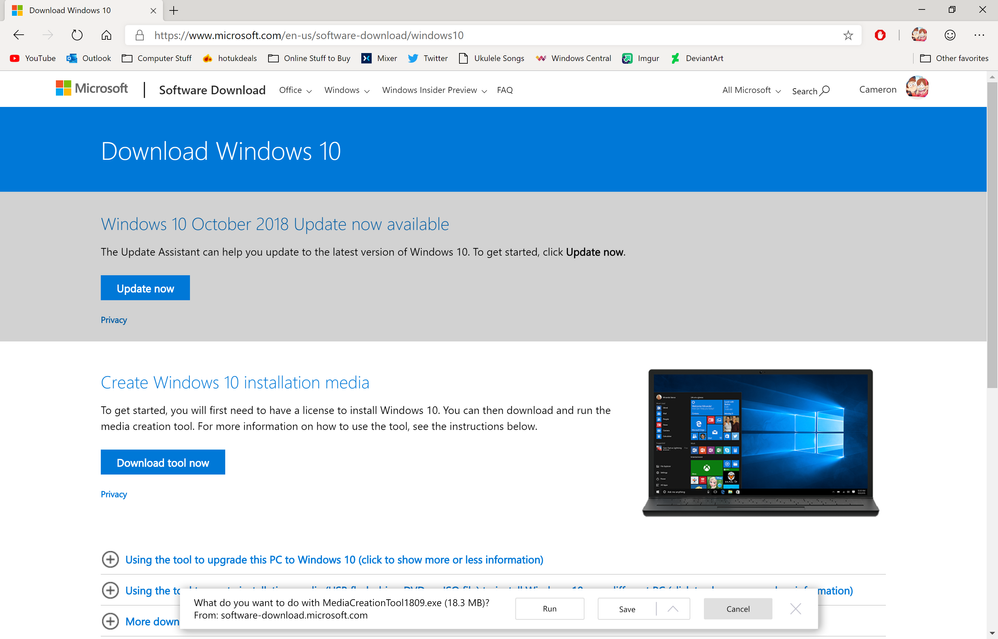Click the Windows 10 October 2018 Update heading
This screenshot has width=998, height=639.
(275, 224)
